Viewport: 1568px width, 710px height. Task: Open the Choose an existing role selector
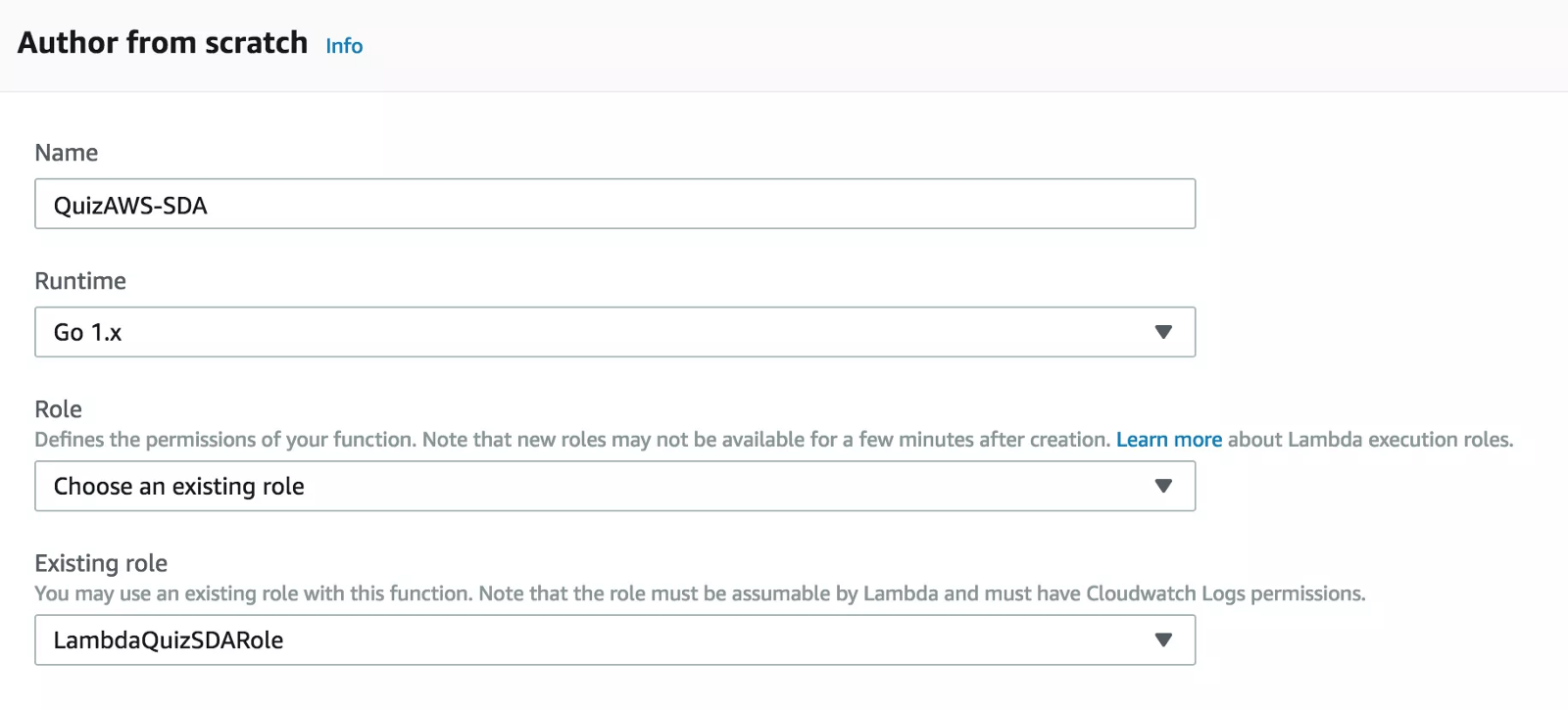614,486
